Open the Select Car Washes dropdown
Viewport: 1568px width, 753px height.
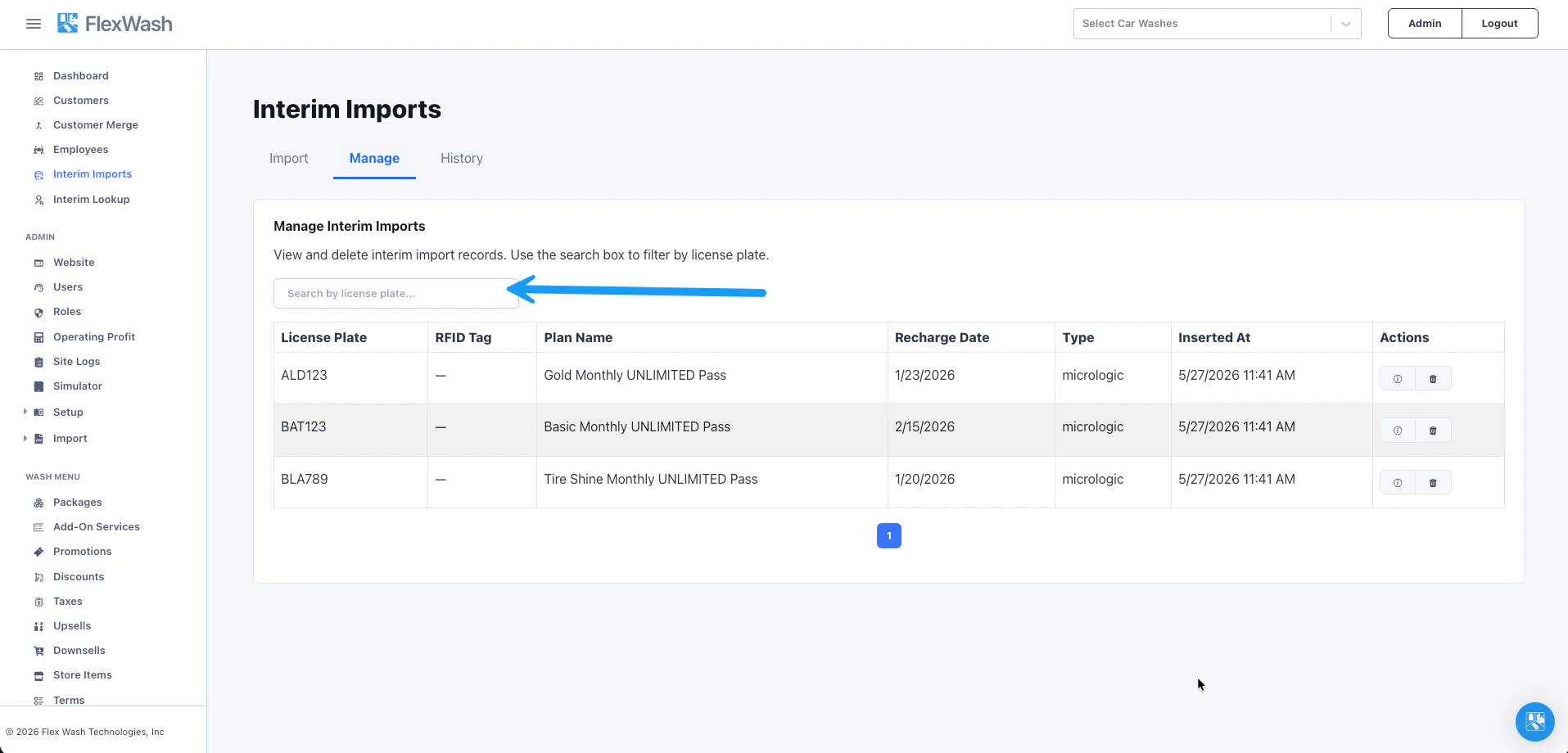(x=1217, y=24)
